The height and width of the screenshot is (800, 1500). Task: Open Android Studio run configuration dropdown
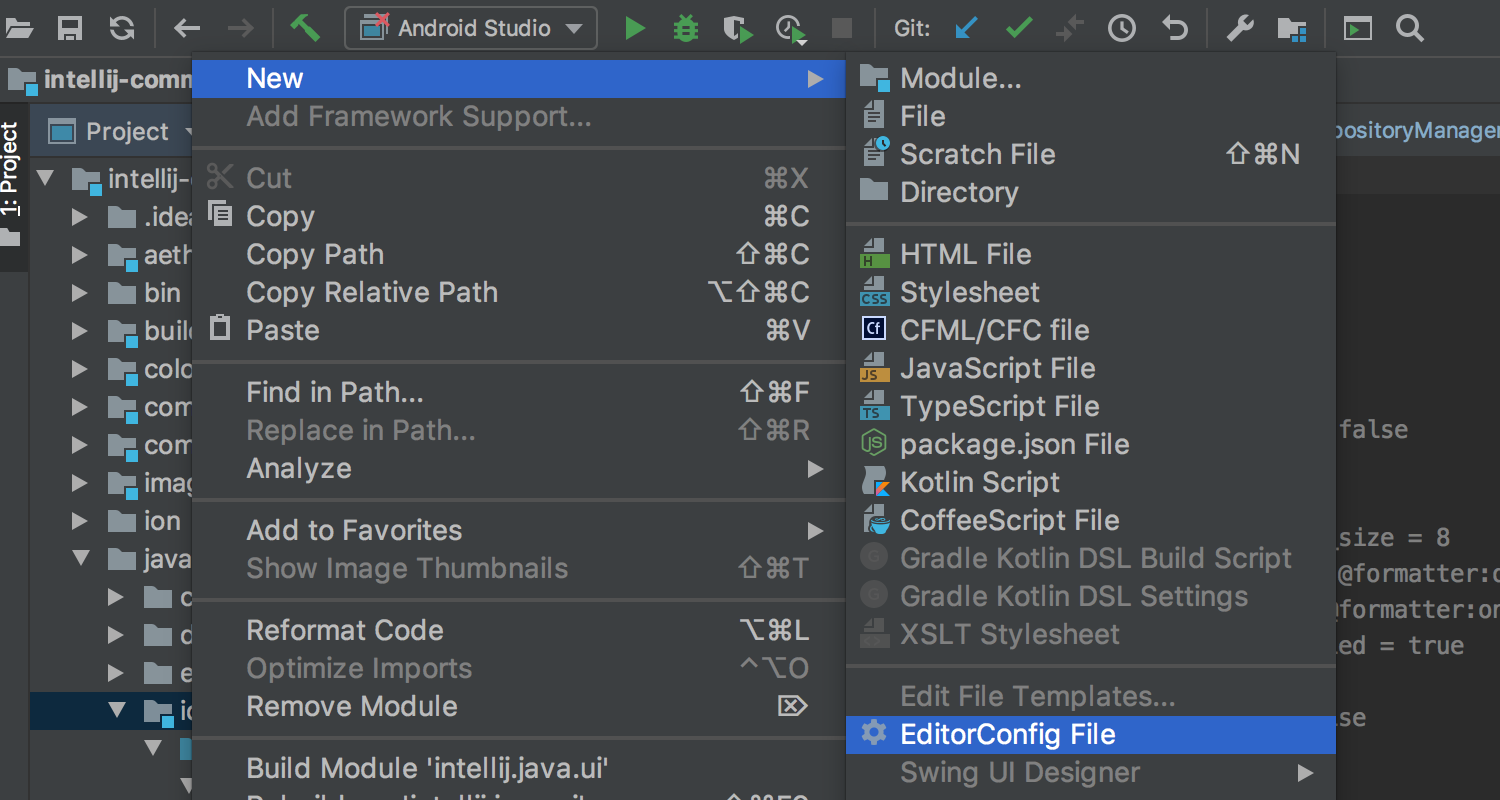pos(471,28)
